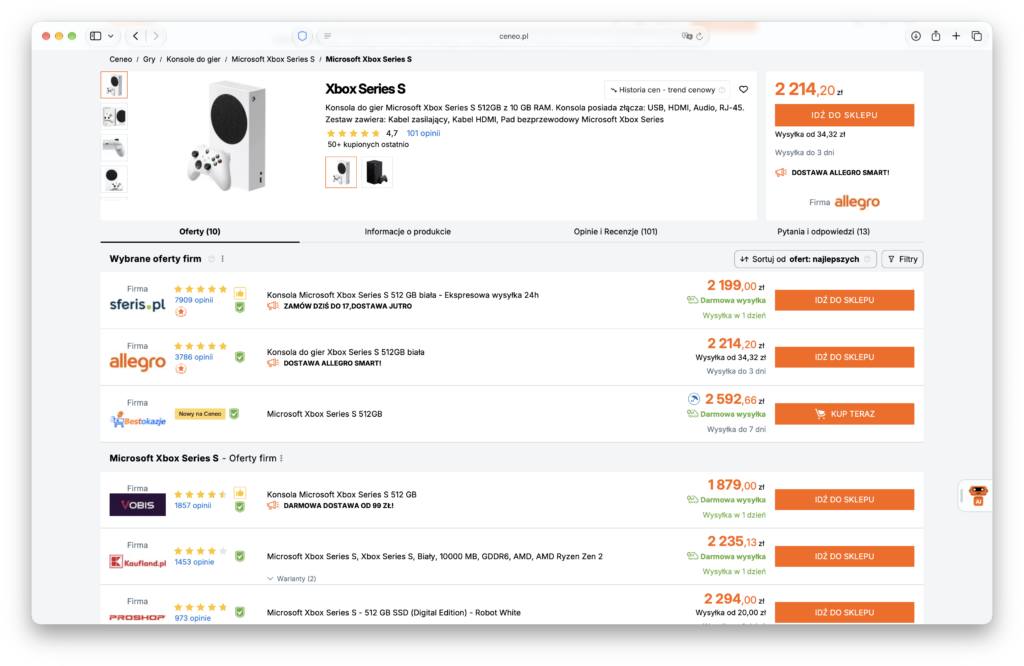Go to sferis.pl shop offer button
Viewport: 1024px width, 666px height.
(844, 300)
